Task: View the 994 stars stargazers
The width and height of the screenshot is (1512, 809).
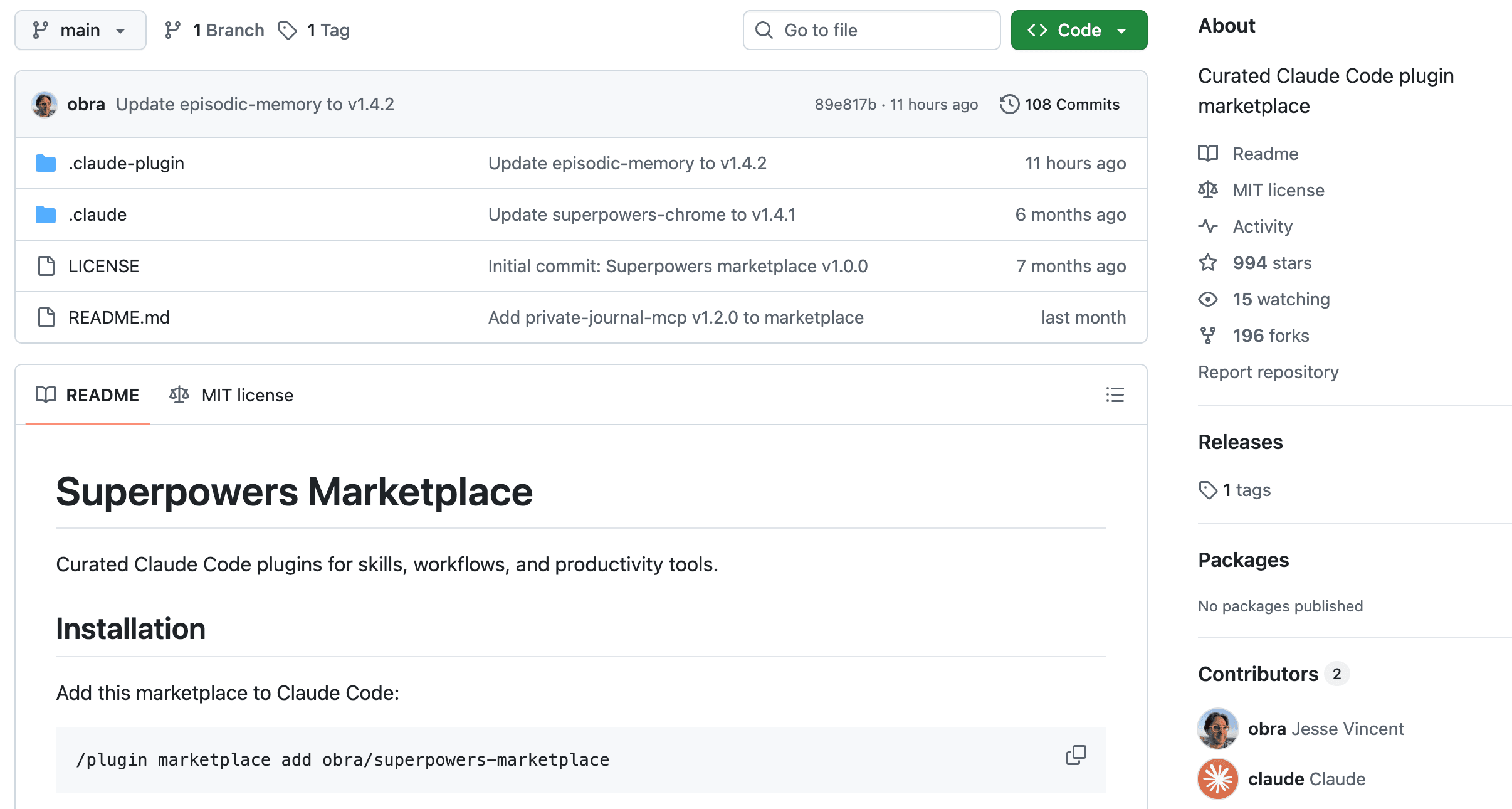Action: 1272,263
